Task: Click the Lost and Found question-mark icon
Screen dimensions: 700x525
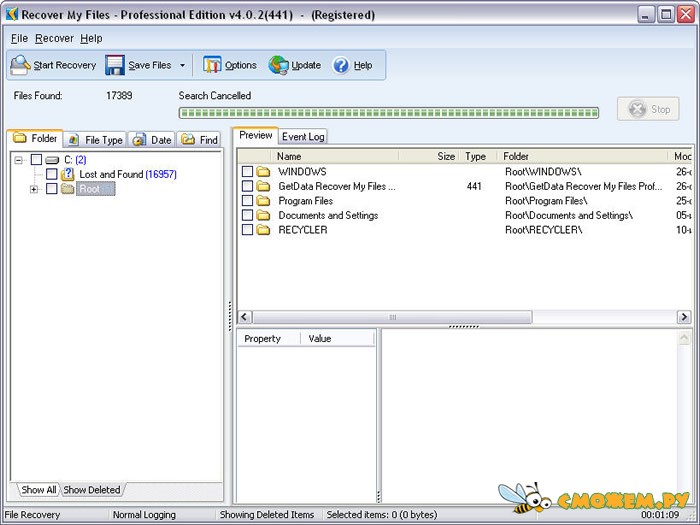Action: (68, 174)
